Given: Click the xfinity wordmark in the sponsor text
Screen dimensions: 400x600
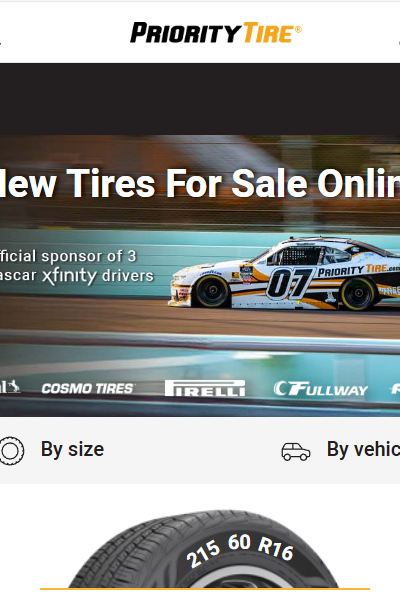Looking at the screenshot, I should point(69,276).
